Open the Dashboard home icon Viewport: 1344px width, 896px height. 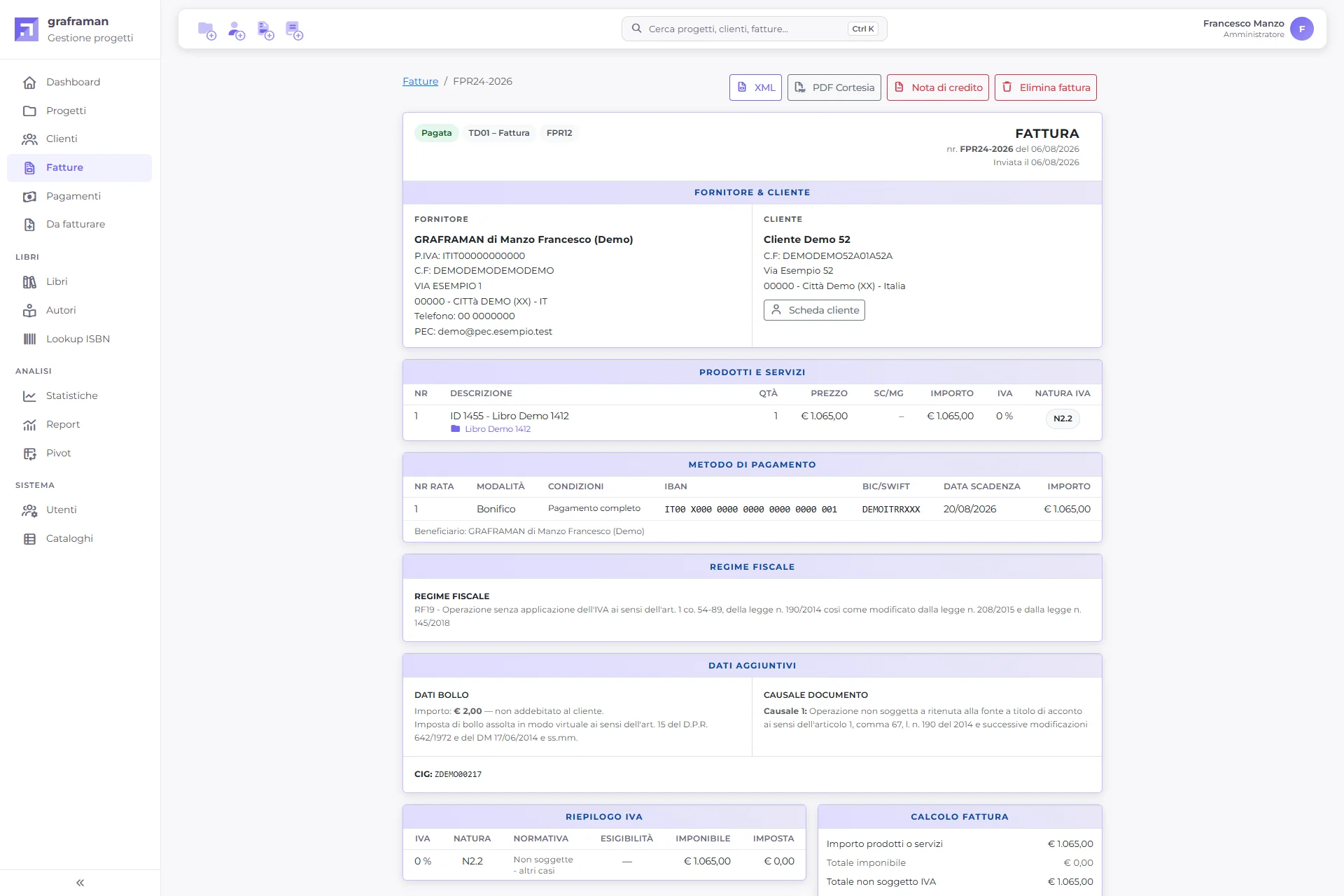(29, 82)
